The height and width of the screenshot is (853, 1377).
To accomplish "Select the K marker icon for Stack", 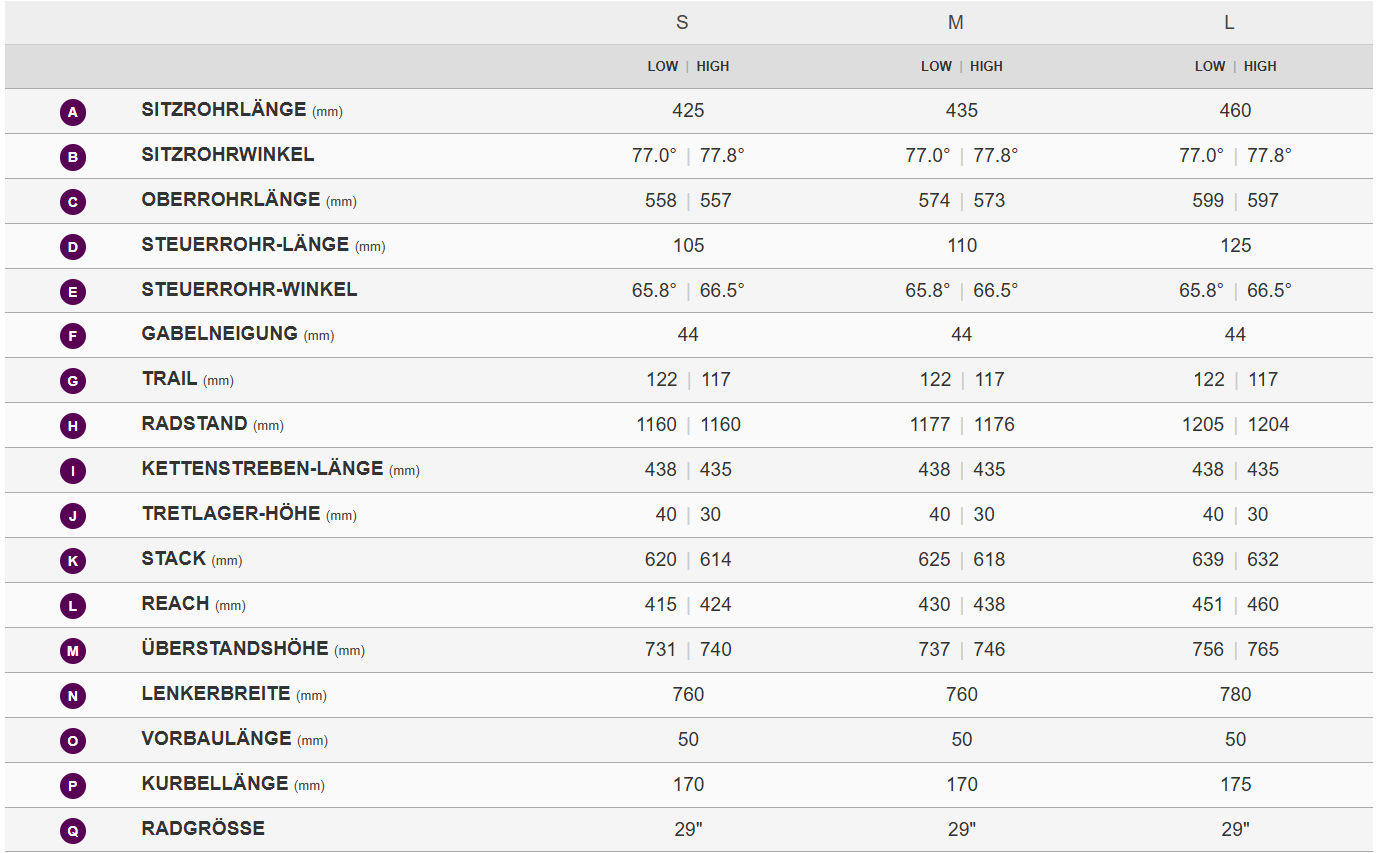I will coord(72,561).
